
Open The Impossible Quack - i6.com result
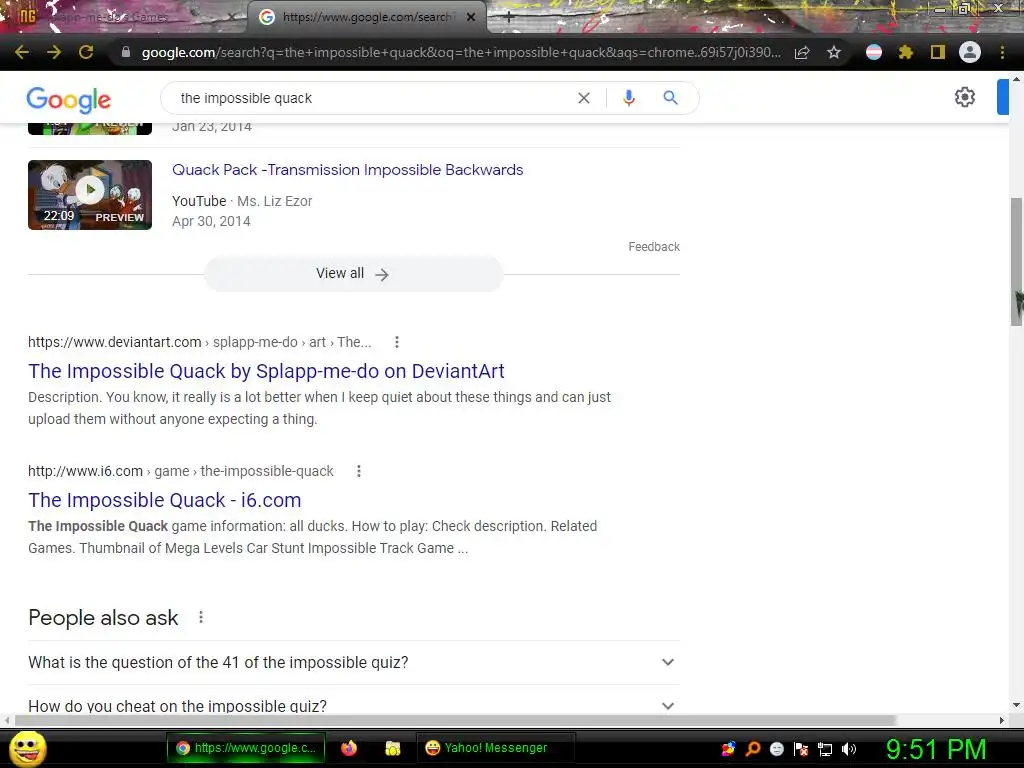165,500
